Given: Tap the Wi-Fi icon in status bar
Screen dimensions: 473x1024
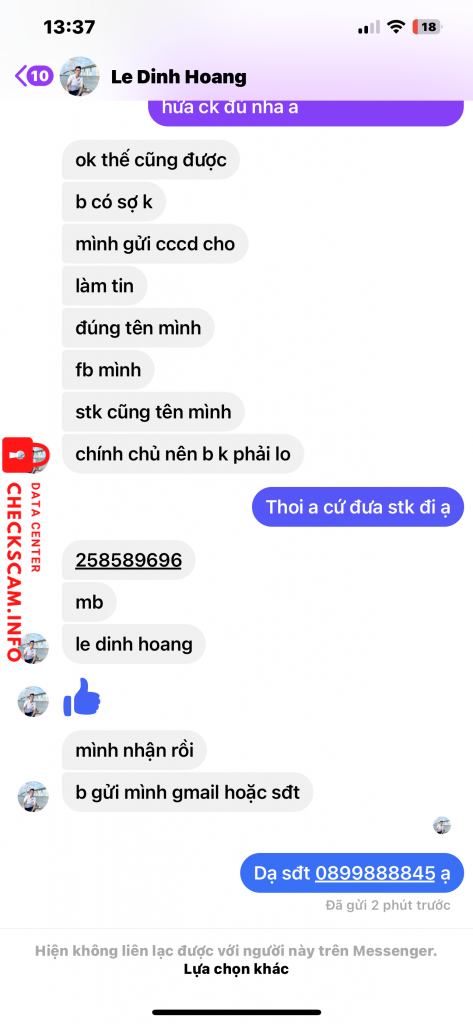Looking at the screenshot, I should click(x=395, y=27).
